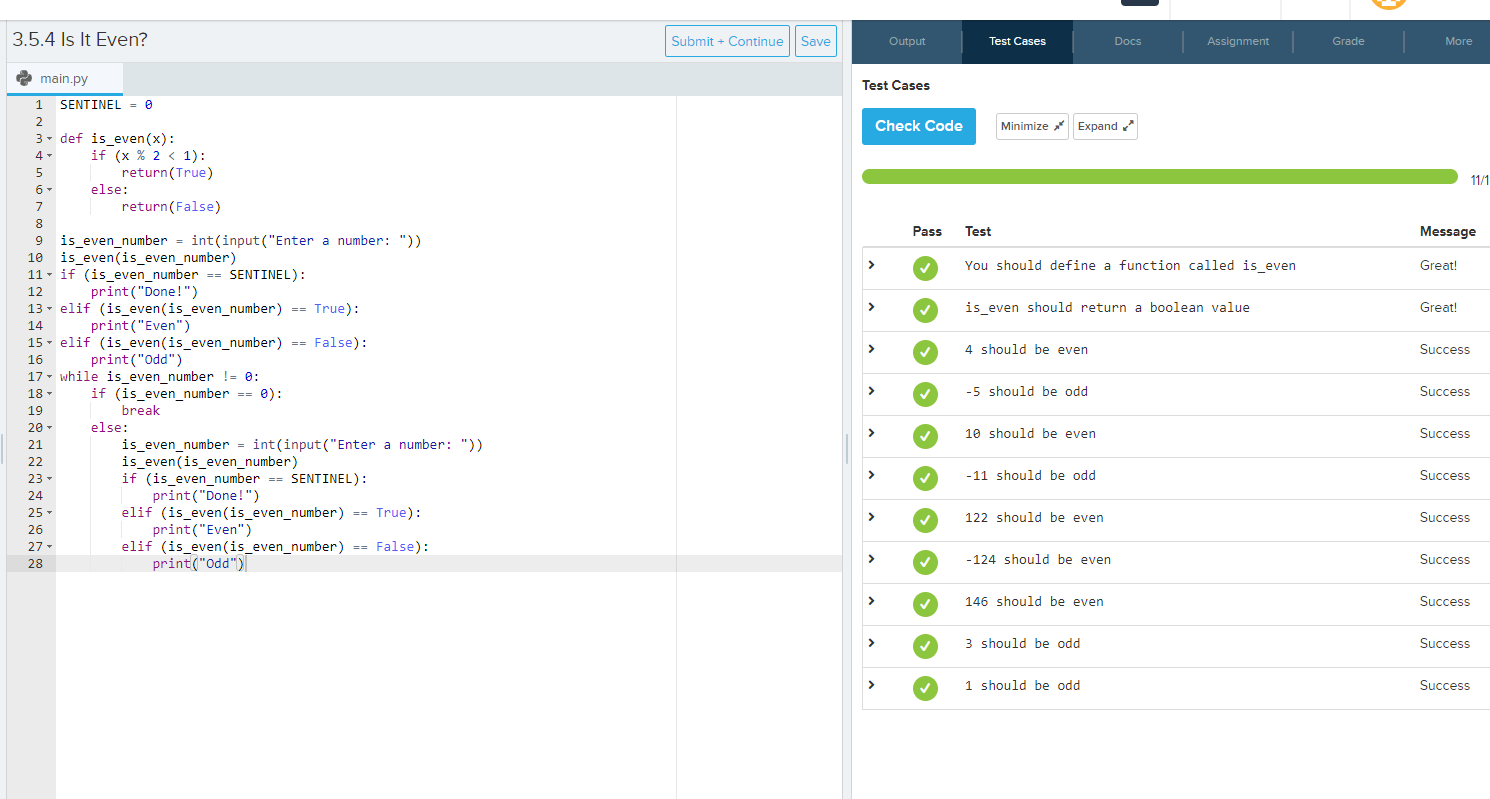Image resolution: width=1490 pixels, height=799 pixels.
Task: Click line number 28 in the gutter
Action: pos(36,564)
